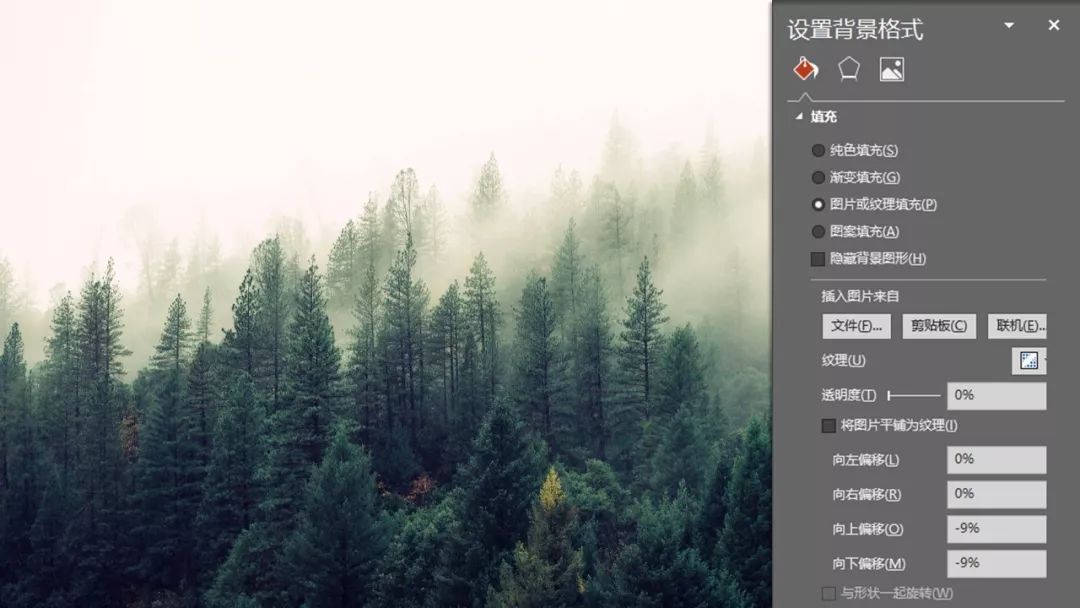The width and height of the screenshot is (1080, 608).
Task: Click the 透明度 slider track
Action: point(914,395)
